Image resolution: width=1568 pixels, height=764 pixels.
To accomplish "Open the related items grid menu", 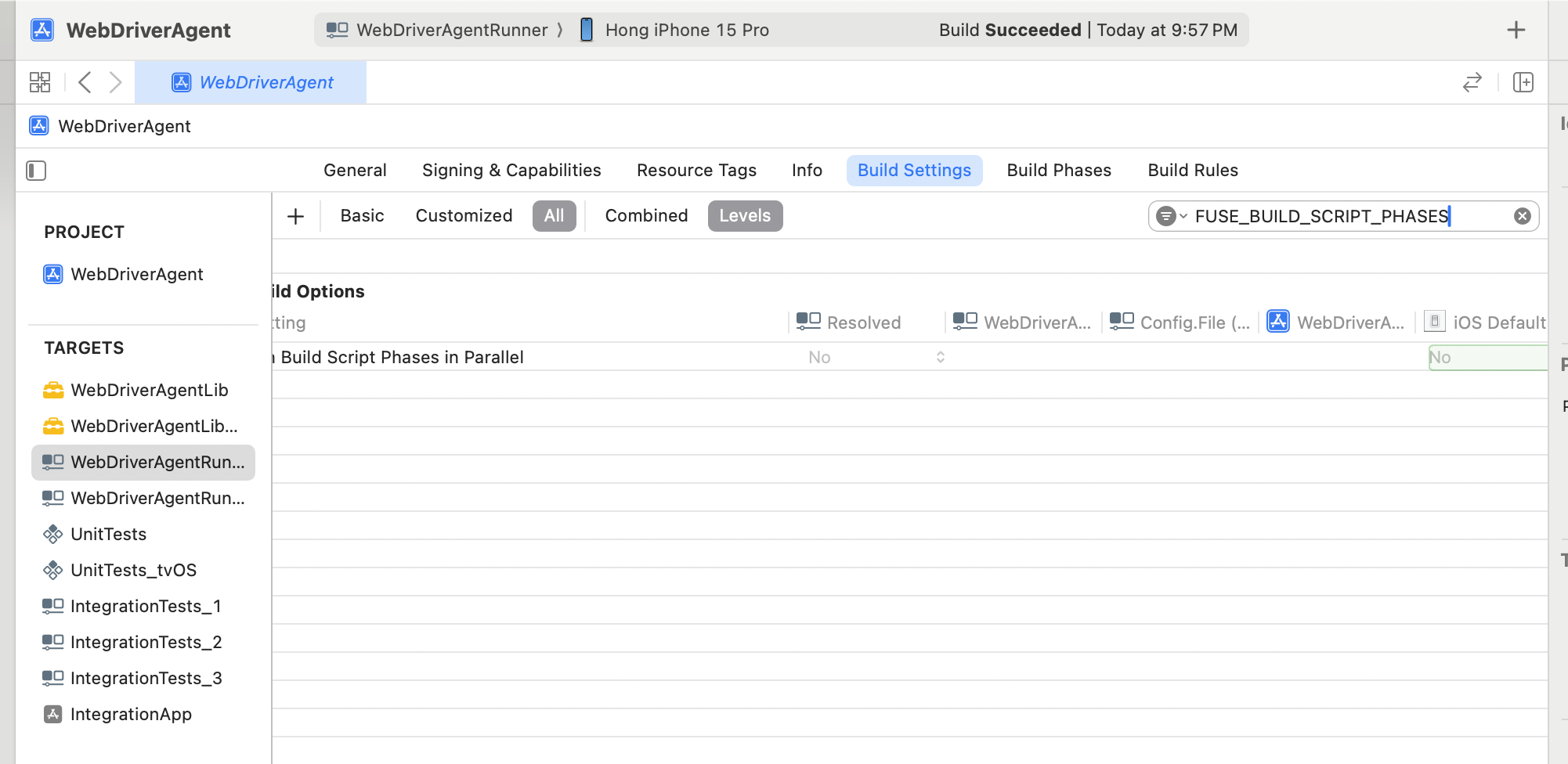I will [x=40, y=82].
